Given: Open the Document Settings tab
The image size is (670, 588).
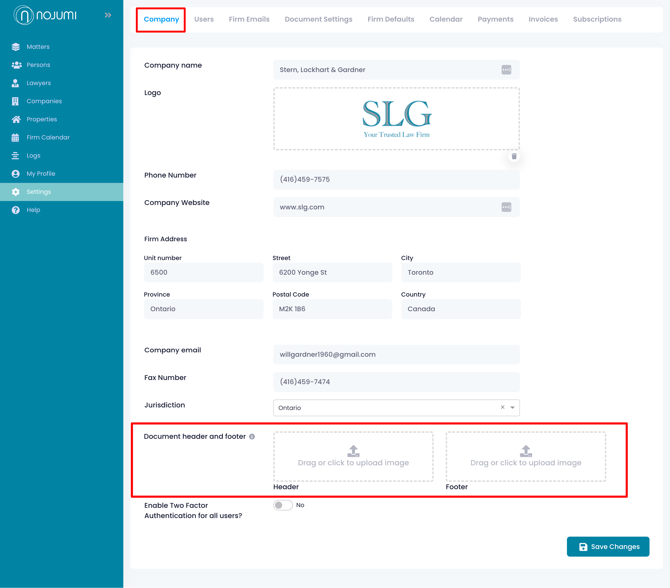Looking at the screenshot, I should [318, 19].
